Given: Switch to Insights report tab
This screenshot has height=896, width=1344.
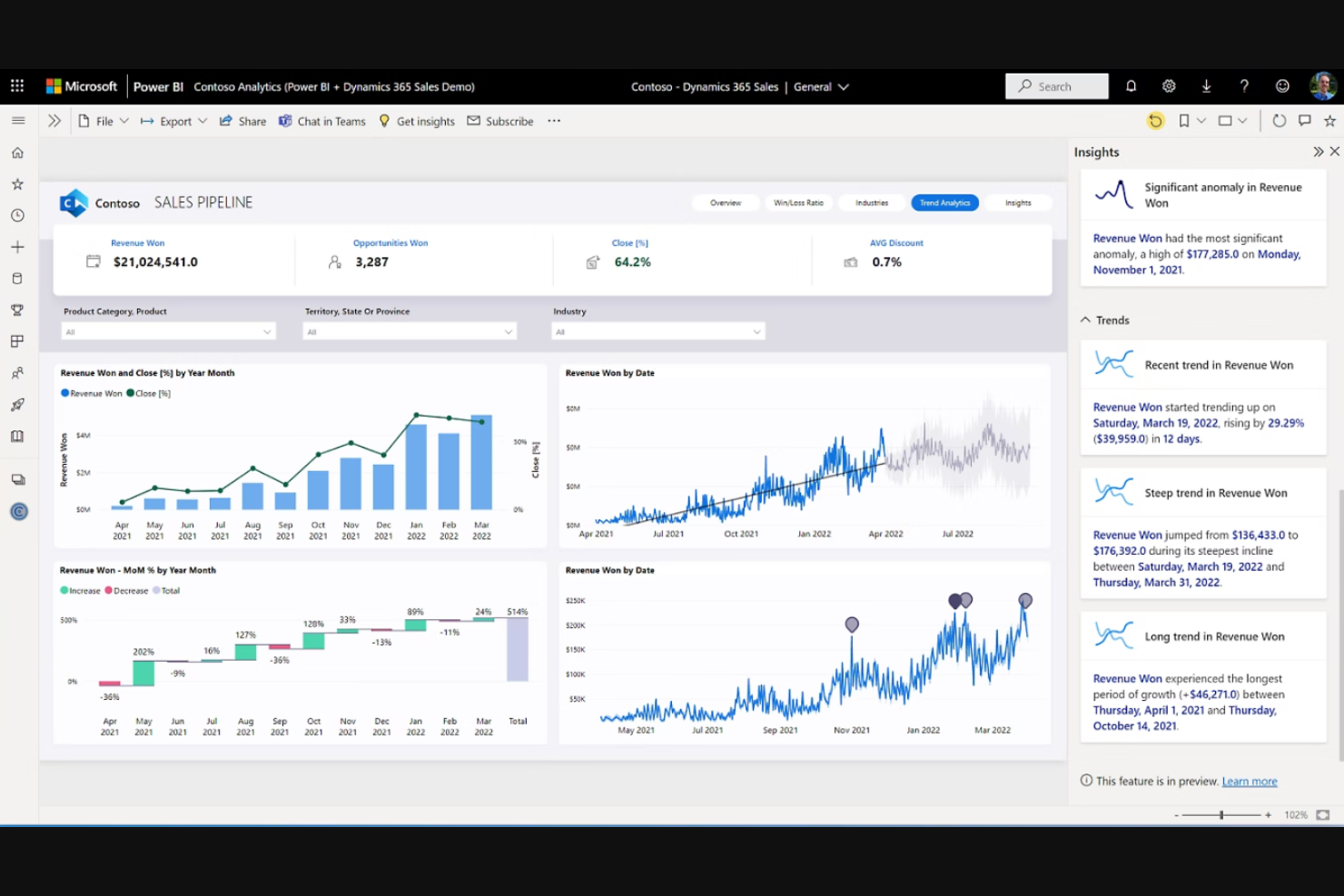Looking at the screenshot, I should pyautogui.click(x=1018, y=202).
